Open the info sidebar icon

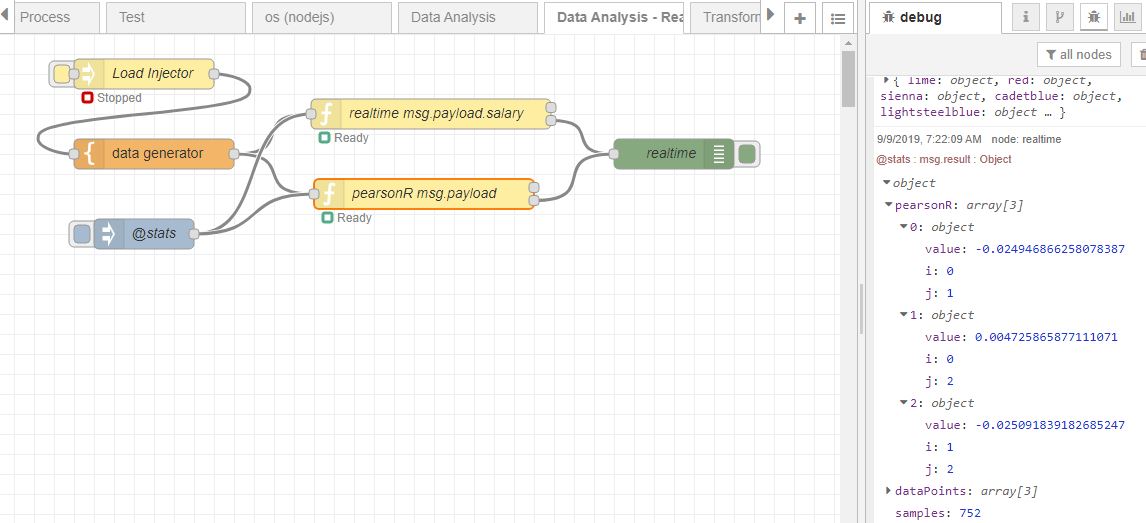click(x=1026, y=18)
